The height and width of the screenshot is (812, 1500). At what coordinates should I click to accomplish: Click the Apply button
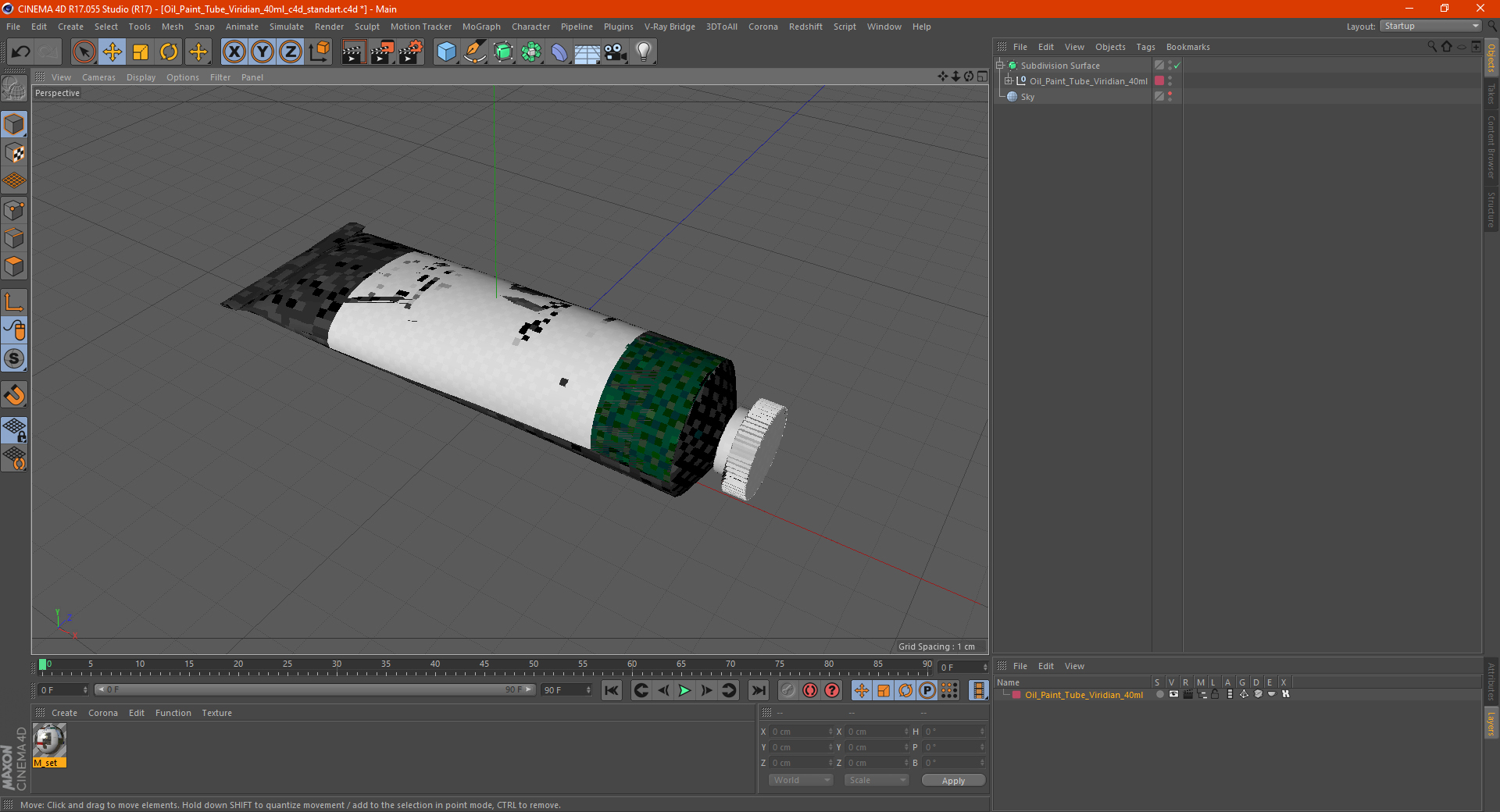pyautogui.click(x=953, y=780)
